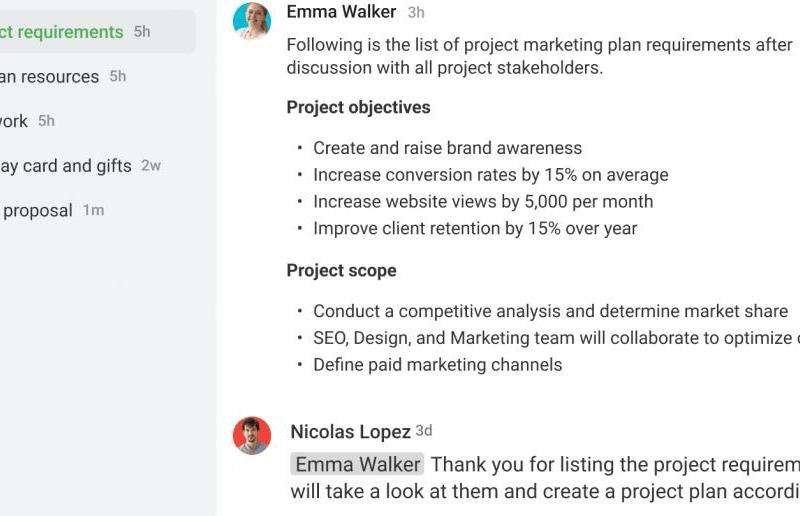Open Nicolas Lopez's profile avatar
Viewport: 800px width, 516px height.
252,435
